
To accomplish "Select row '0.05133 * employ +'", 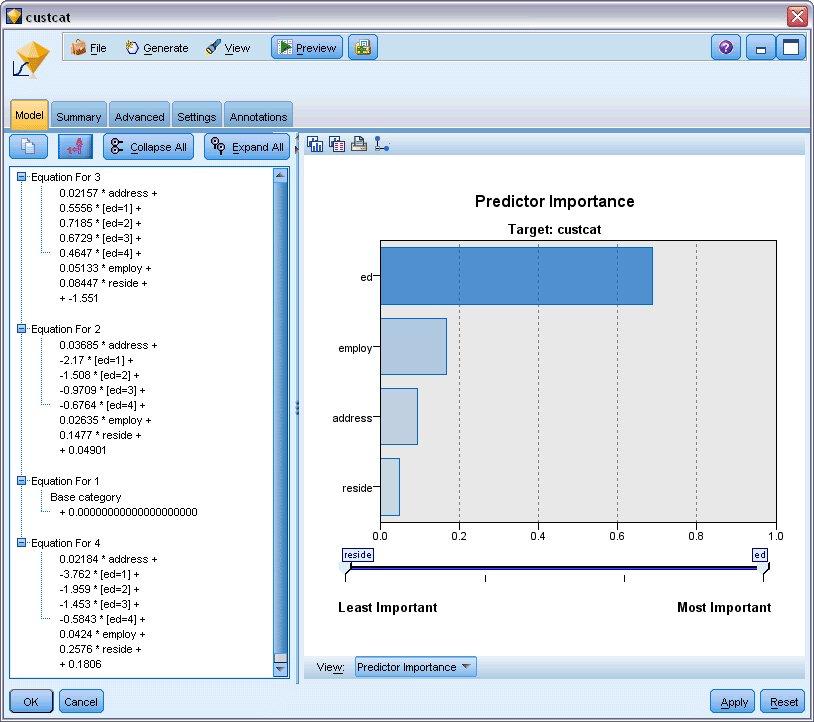I will click(105, 268).
